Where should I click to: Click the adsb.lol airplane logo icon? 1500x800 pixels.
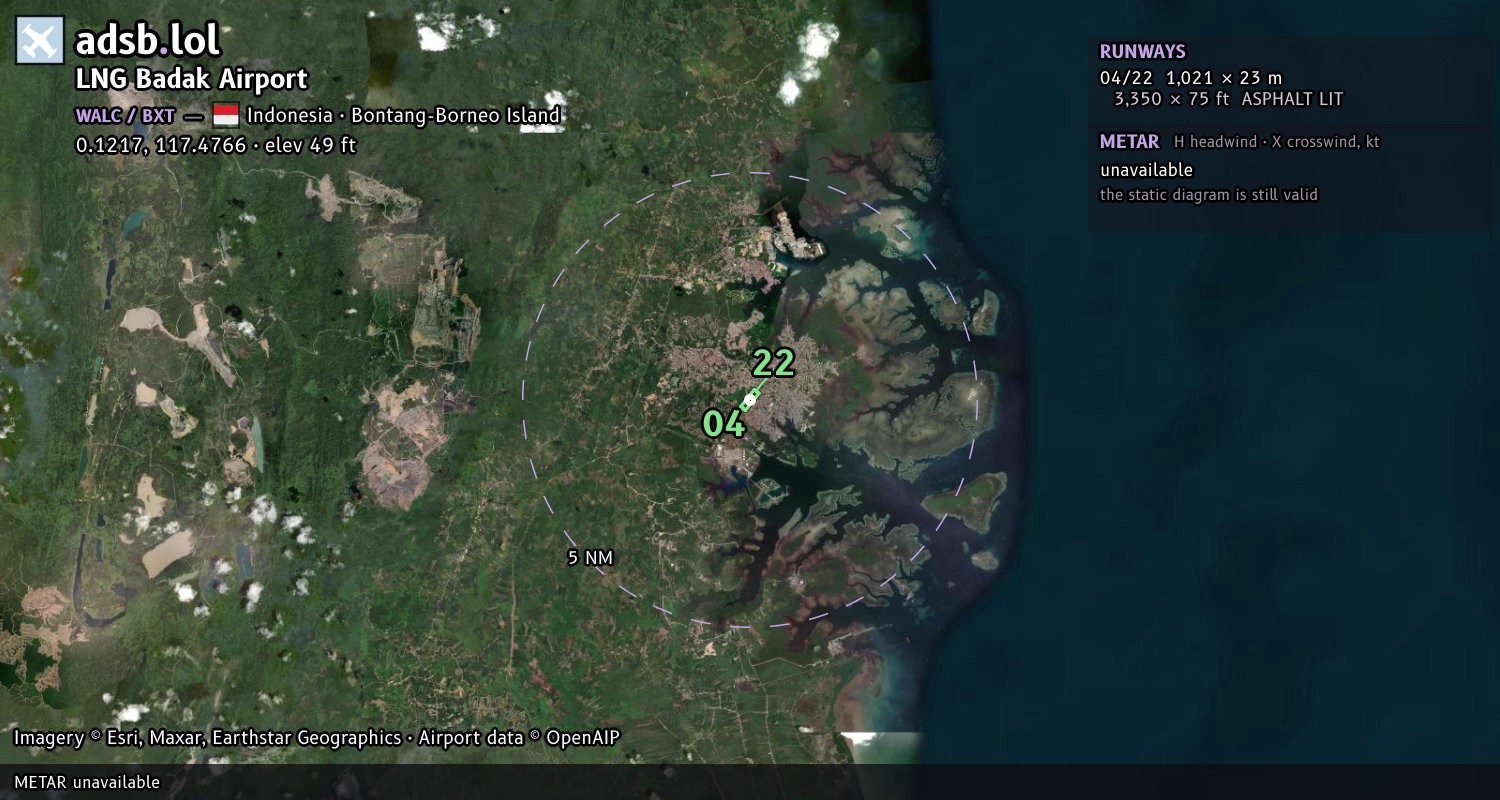(40, 40)
